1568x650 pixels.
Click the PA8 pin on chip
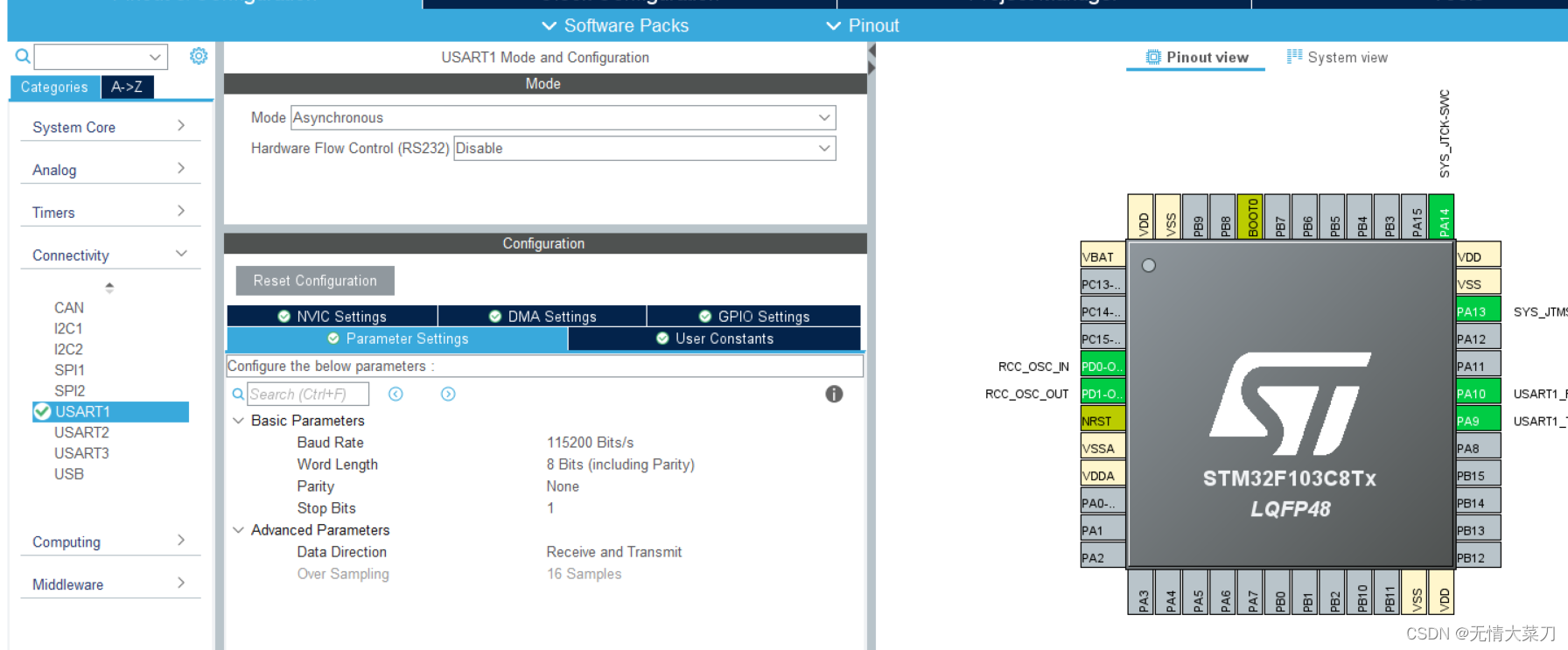pyautogui.click(x=1478, y=448)
